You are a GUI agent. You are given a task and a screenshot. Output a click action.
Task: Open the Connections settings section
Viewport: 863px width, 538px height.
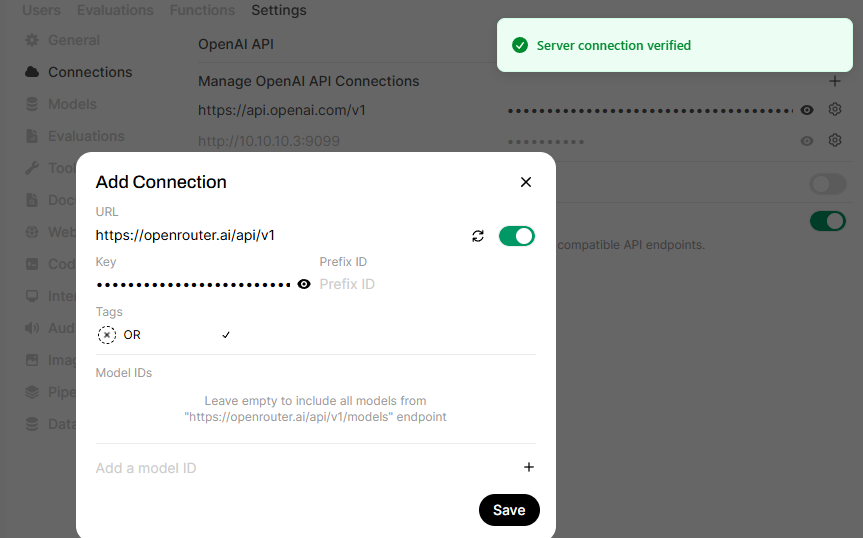click(90, 72)
